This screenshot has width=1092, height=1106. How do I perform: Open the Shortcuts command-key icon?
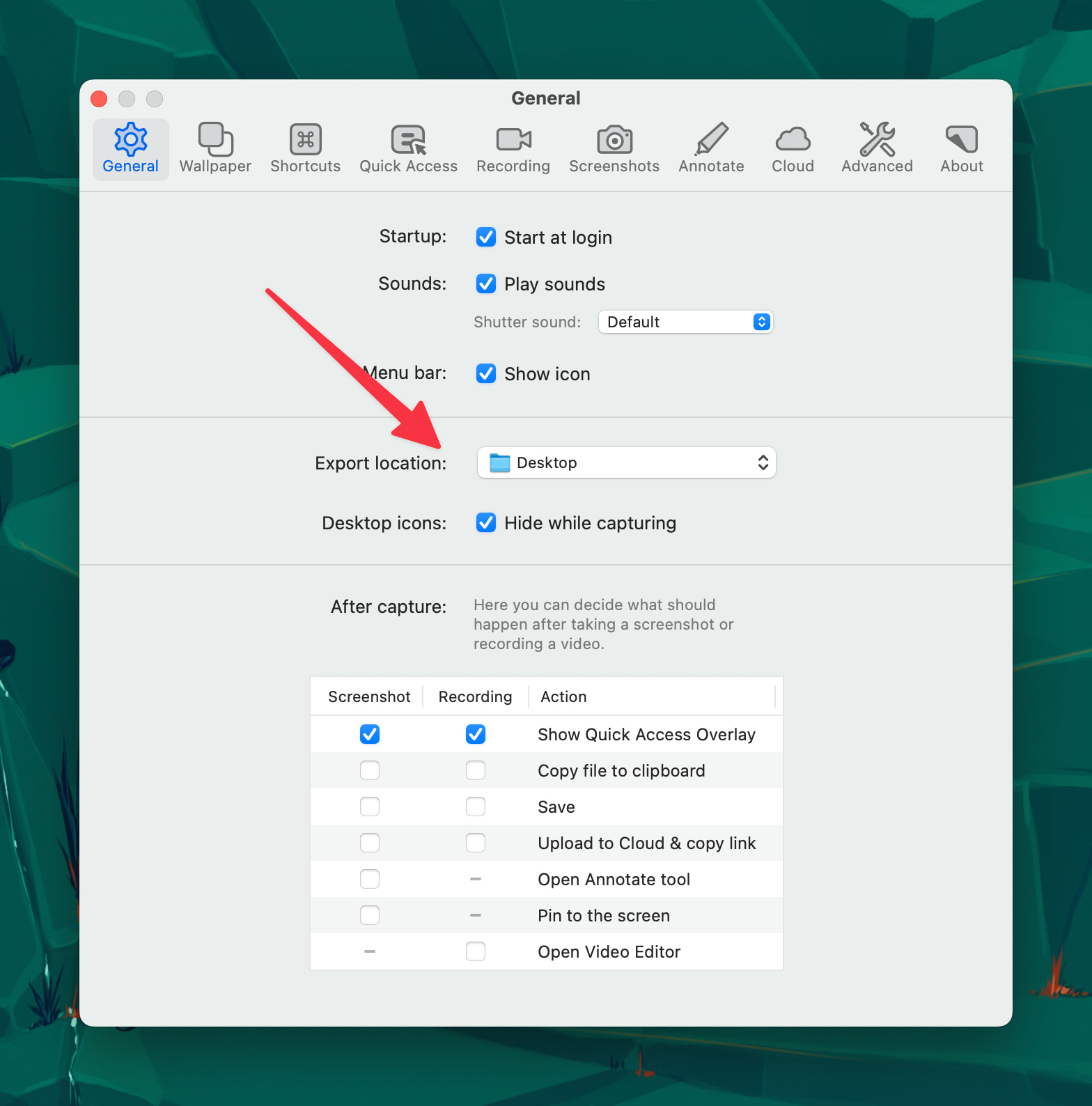(x=305, y=139)
